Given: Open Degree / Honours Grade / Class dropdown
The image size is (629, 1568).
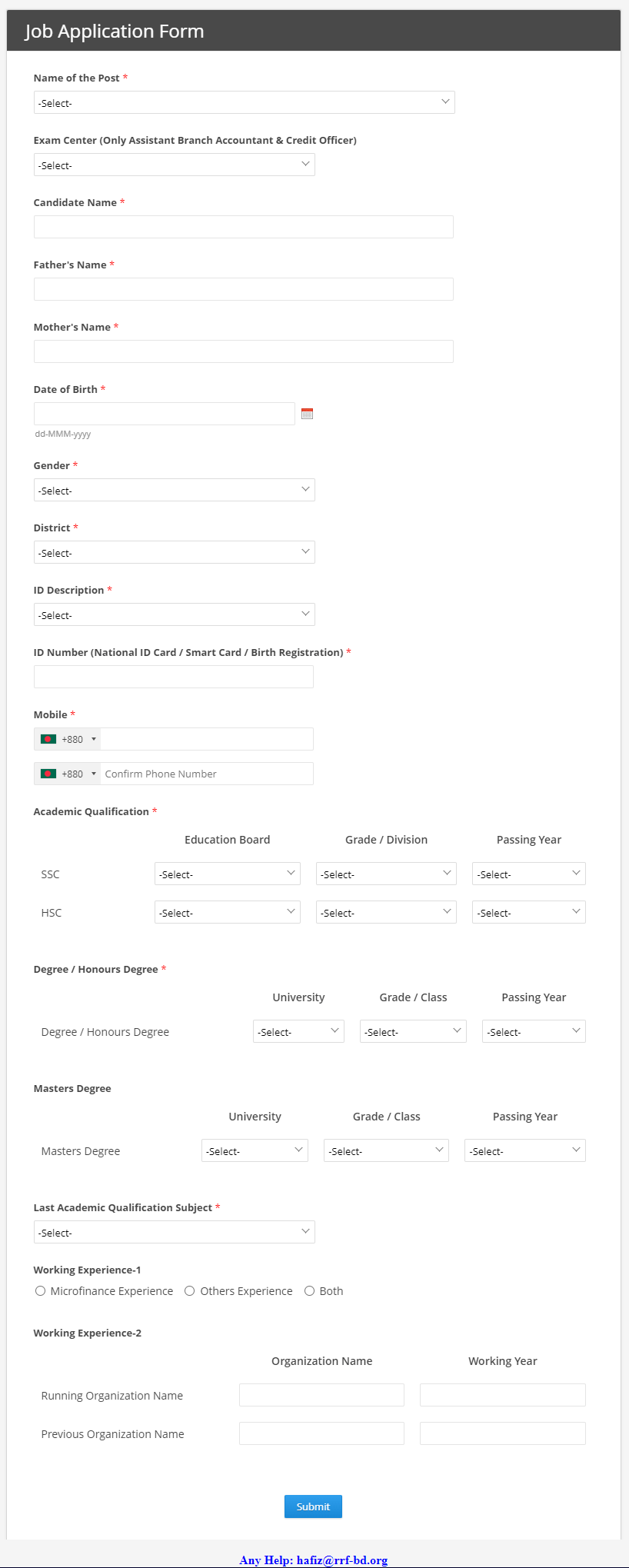Looking at the screenshot, I should [413, 1031].
